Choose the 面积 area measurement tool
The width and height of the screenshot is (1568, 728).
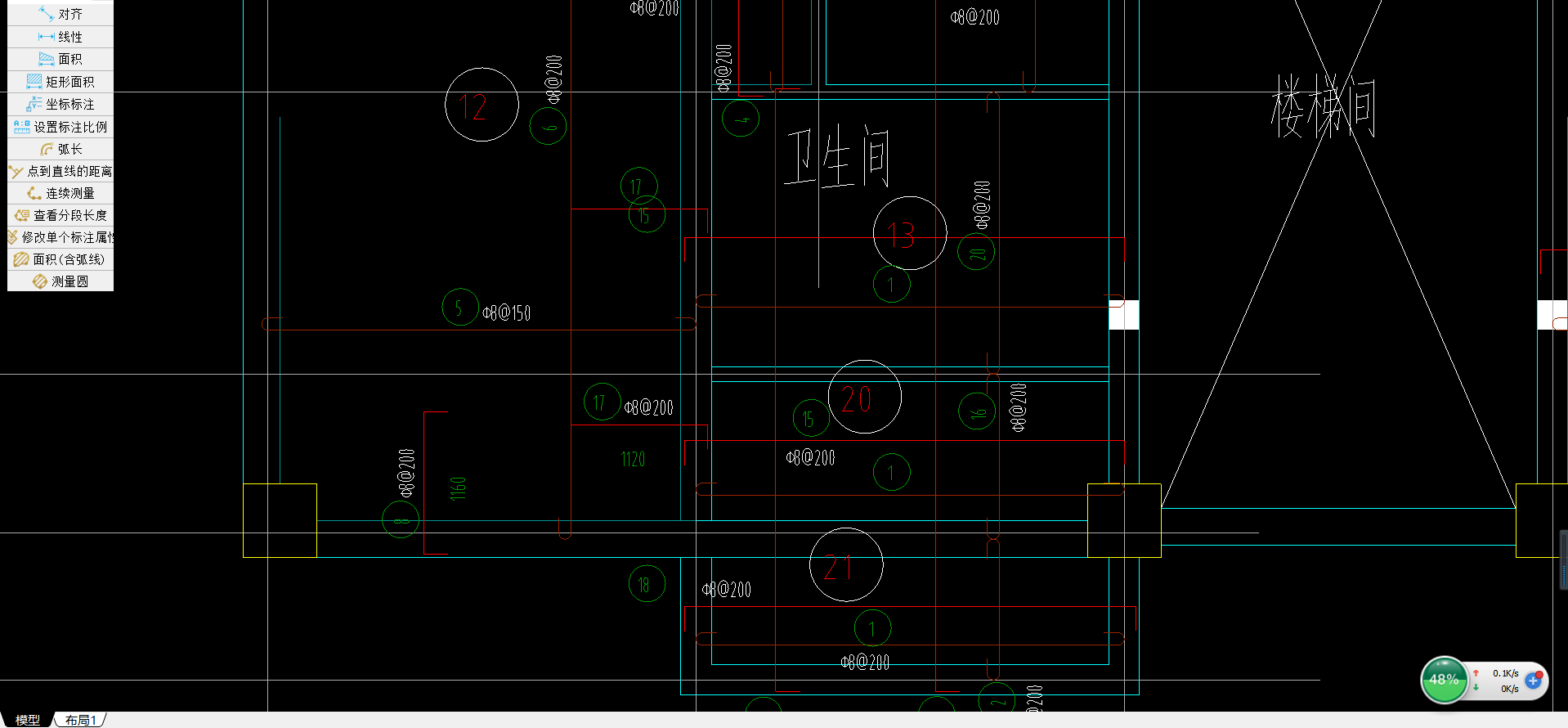(60, 59)
